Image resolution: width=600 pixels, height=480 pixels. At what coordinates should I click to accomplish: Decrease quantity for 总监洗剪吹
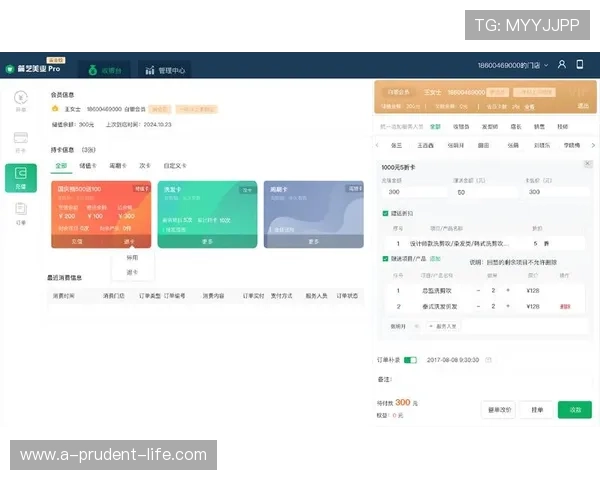(478, 291)
